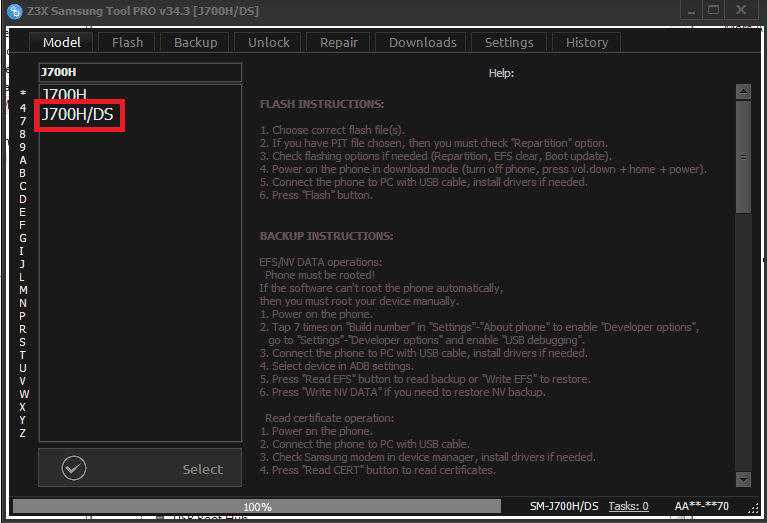
Task: Filter models by letter N
Action: pos(23,303)
